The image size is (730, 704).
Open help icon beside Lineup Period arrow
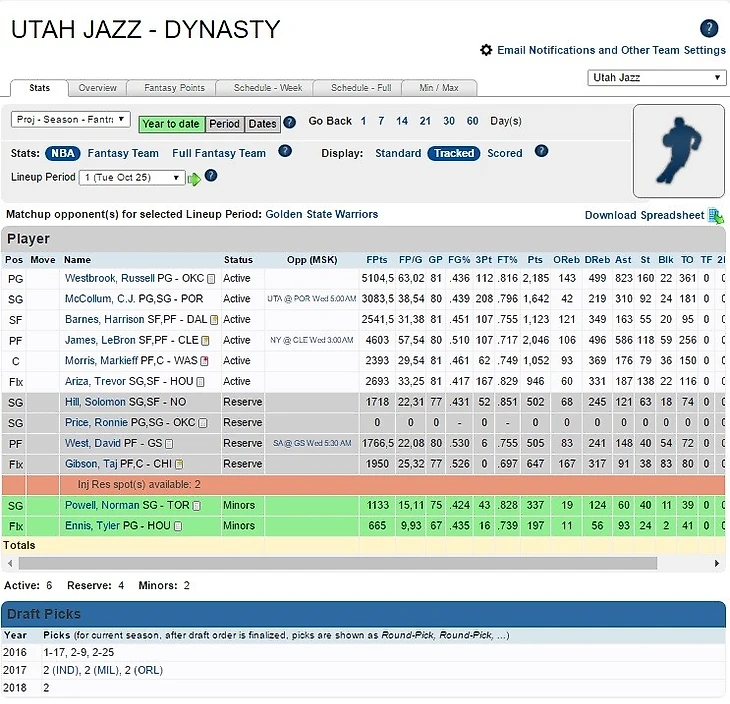coord(211,176)
